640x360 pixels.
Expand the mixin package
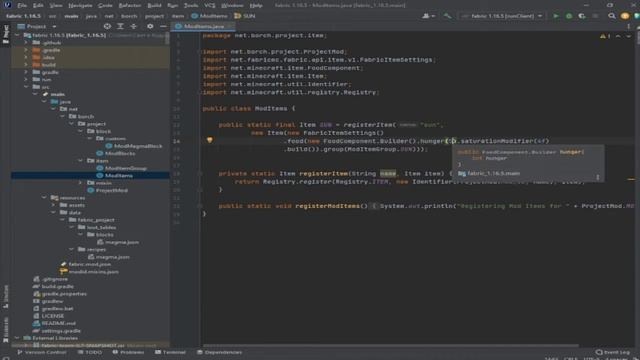80,183
